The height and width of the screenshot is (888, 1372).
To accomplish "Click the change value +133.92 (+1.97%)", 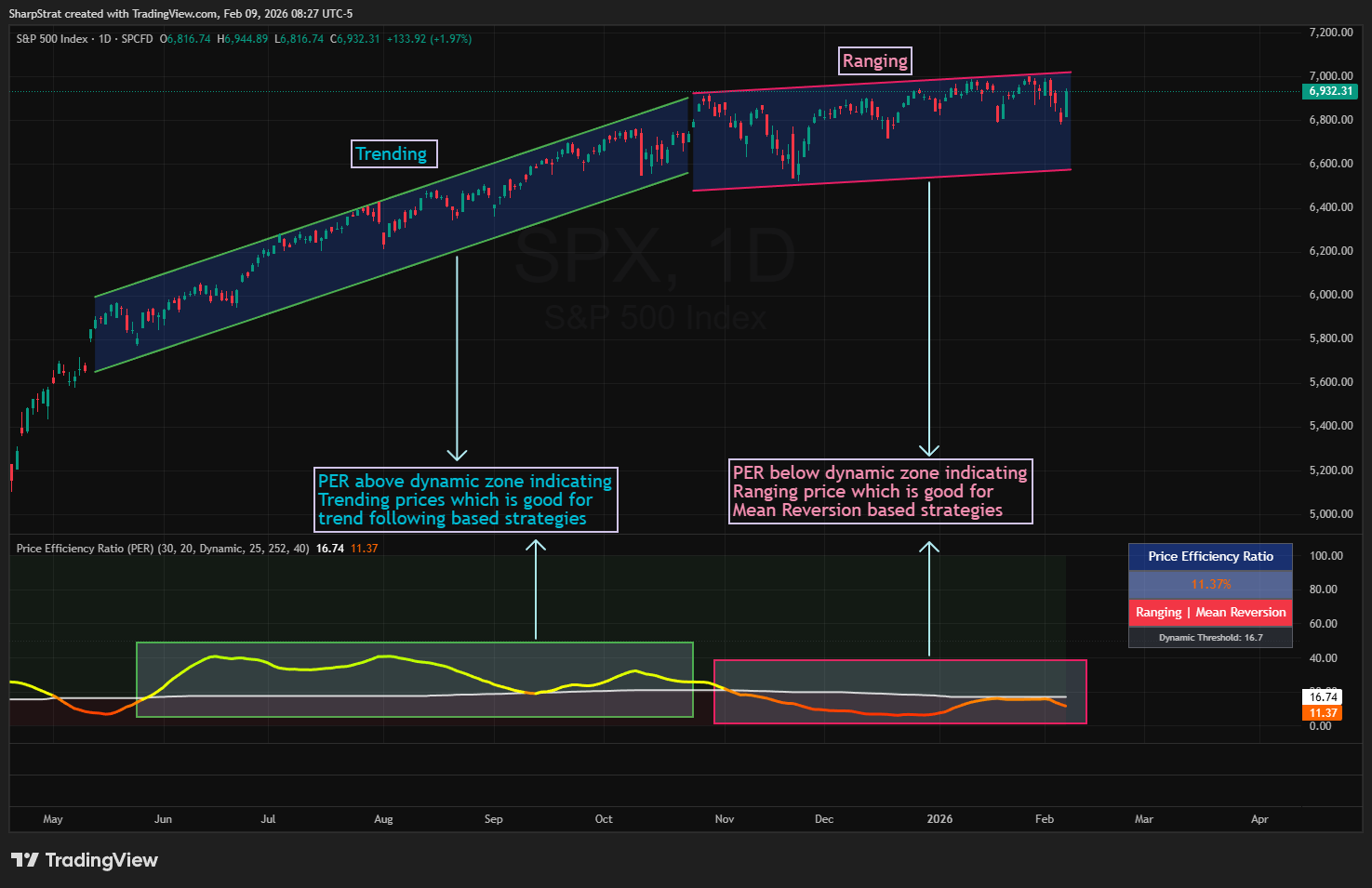I will tap(429, 39).
